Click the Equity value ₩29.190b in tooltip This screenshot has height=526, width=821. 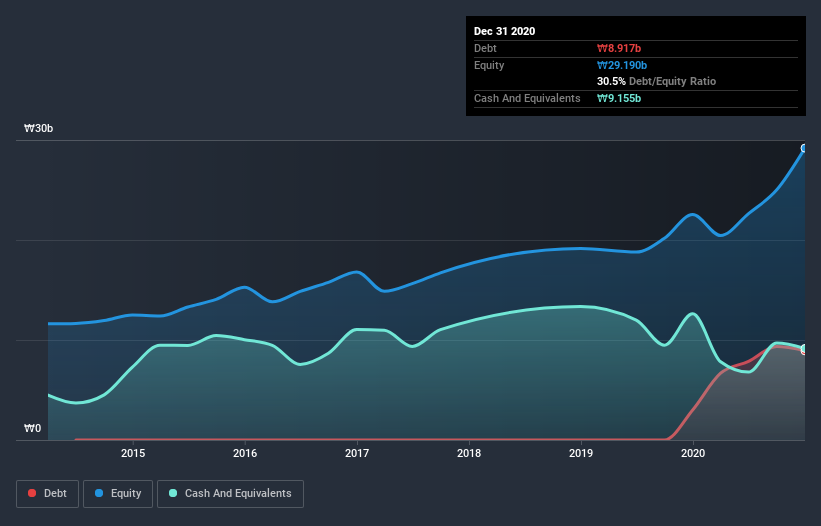[x=622, y=65]
